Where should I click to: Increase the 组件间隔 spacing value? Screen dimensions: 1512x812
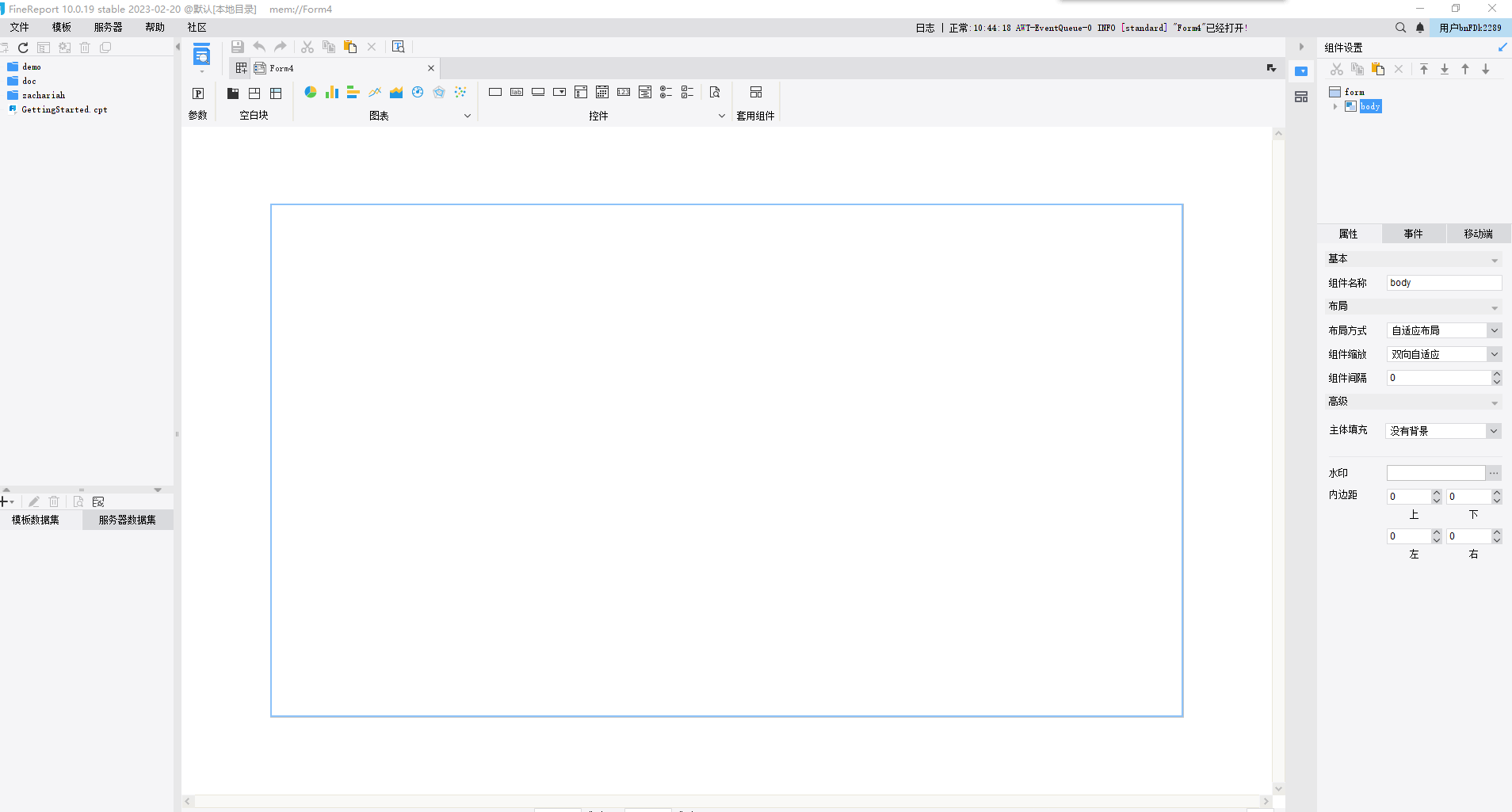point(1496,374)
